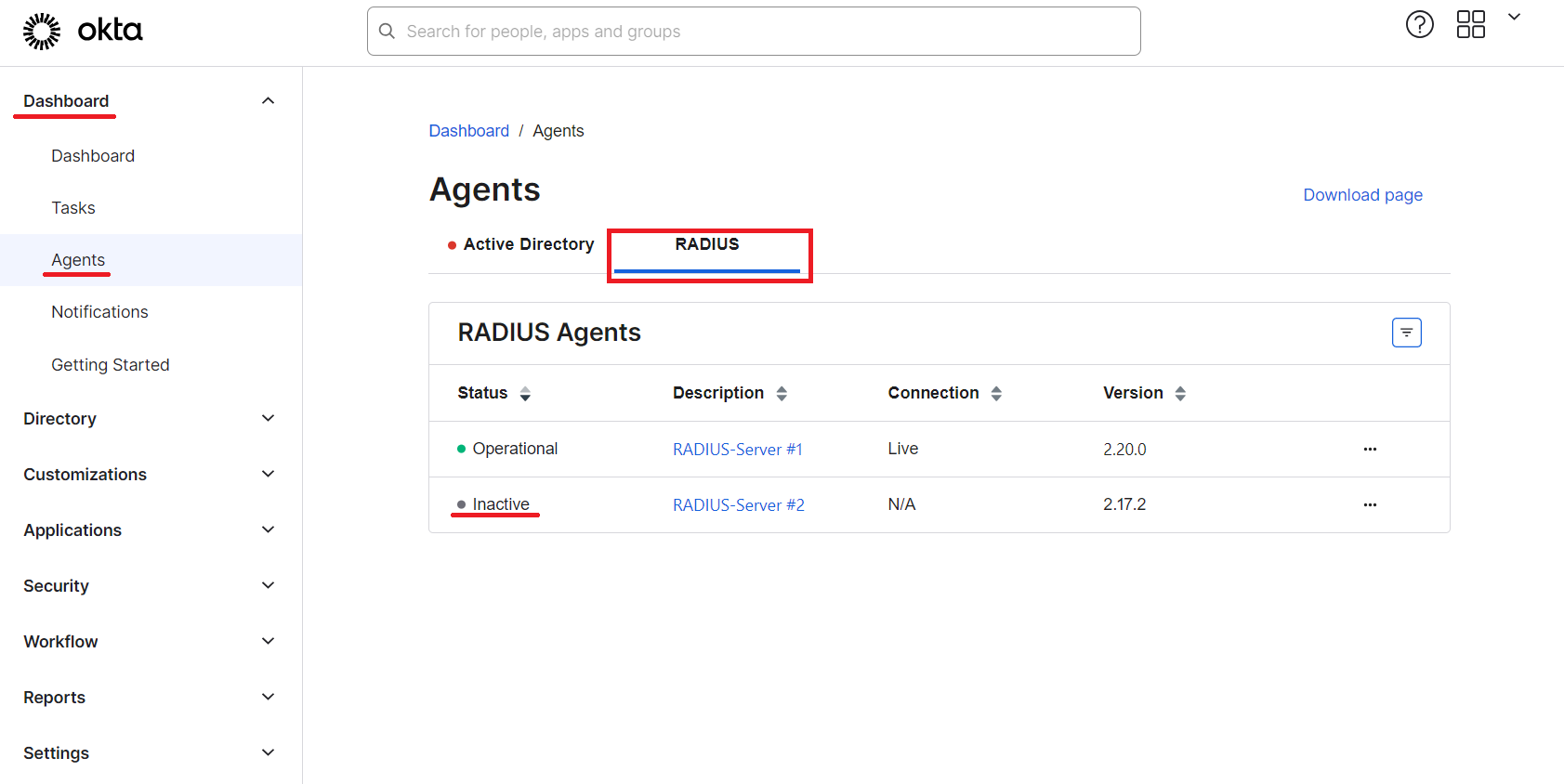Click the Download page link
Image resolution: width=1564 pixels, height=784 pixels.
(x=1362, y=195)
